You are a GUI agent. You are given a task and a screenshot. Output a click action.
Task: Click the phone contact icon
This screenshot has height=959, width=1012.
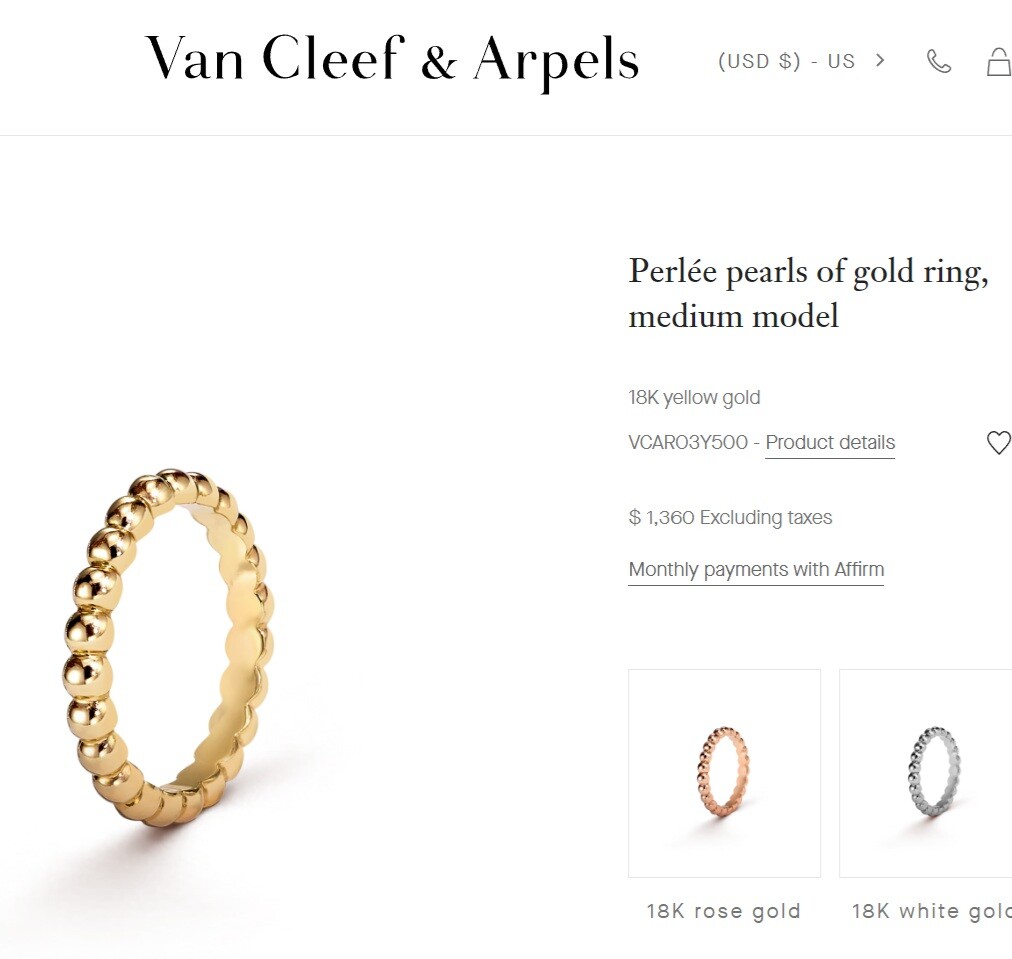coord(938,61)
